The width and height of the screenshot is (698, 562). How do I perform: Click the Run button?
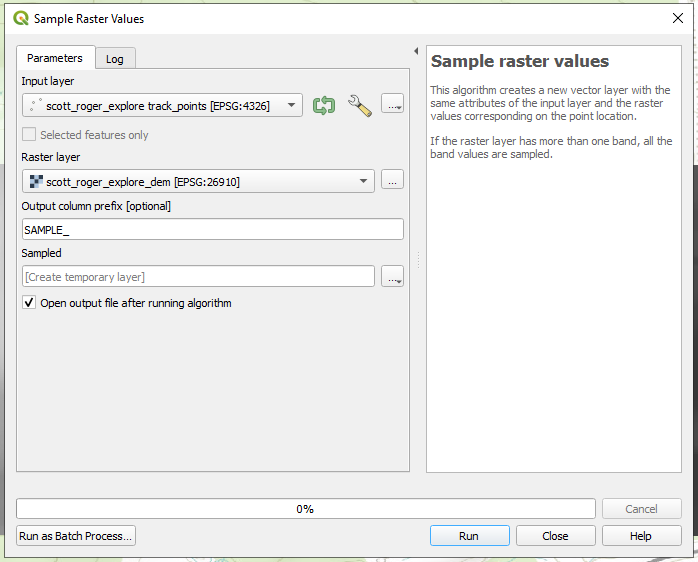470,536
